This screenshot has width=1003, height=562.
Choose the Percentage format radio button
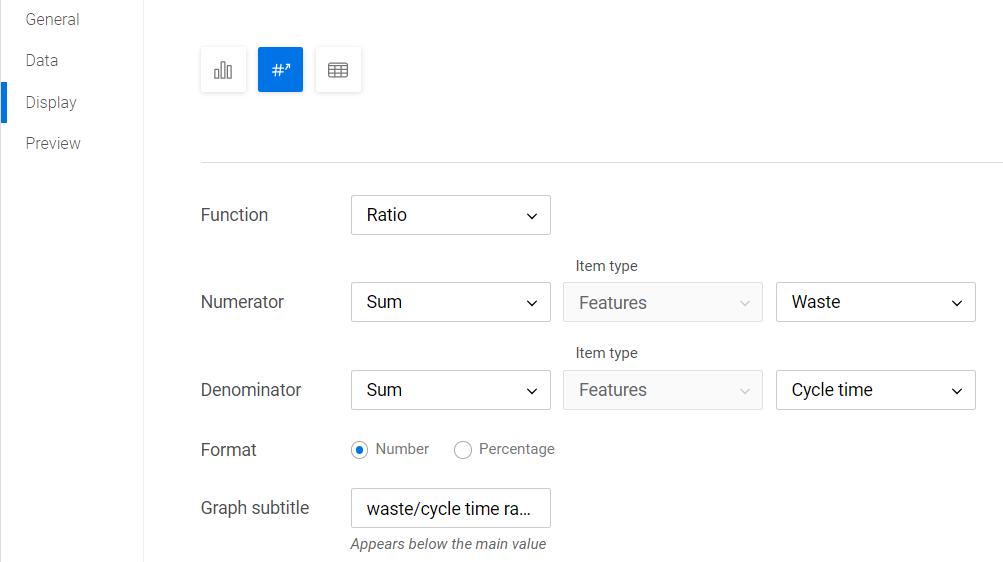(463, 450)
